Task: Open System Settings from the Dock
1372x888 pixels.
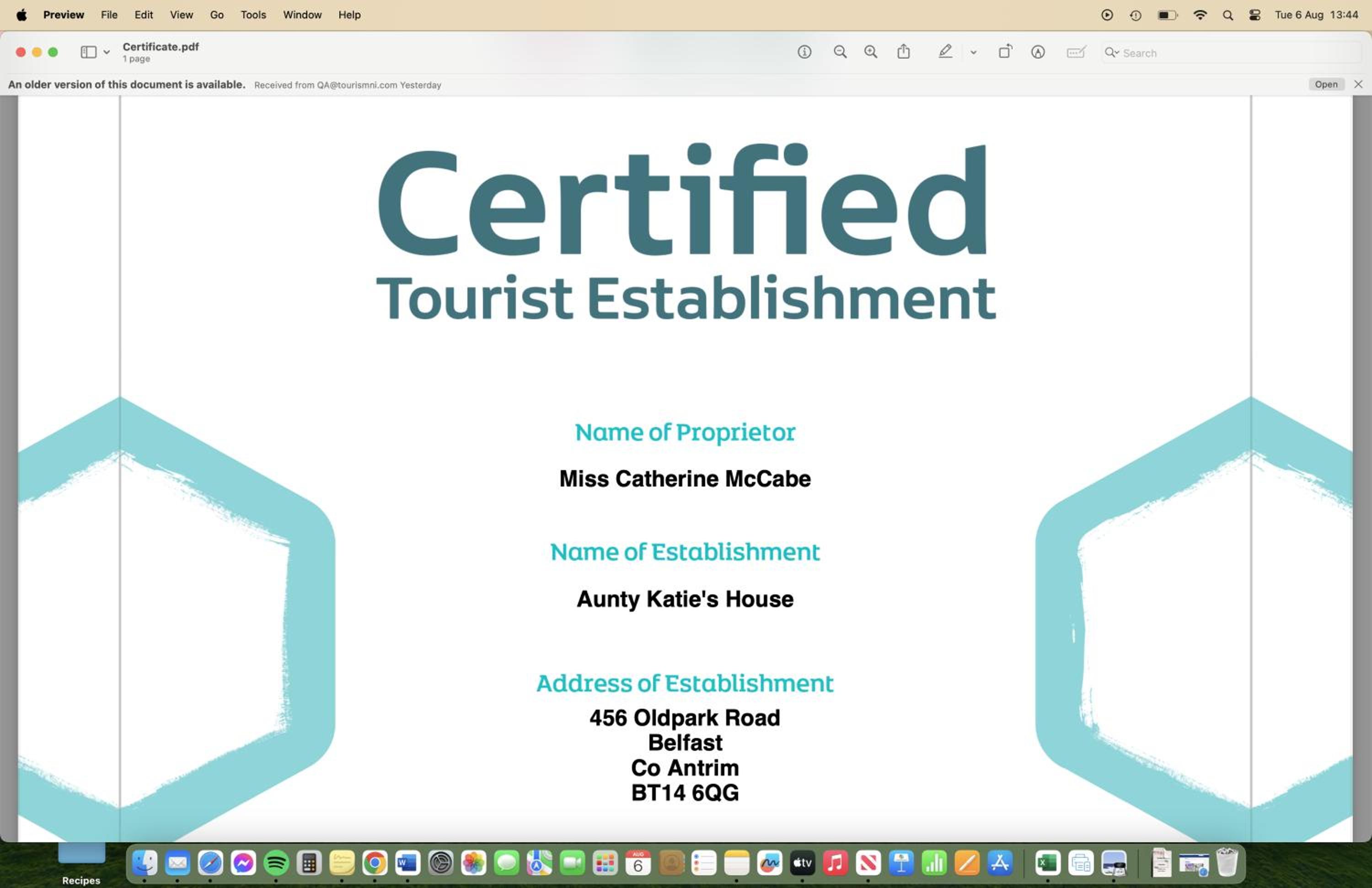Action: click(441, 863)
